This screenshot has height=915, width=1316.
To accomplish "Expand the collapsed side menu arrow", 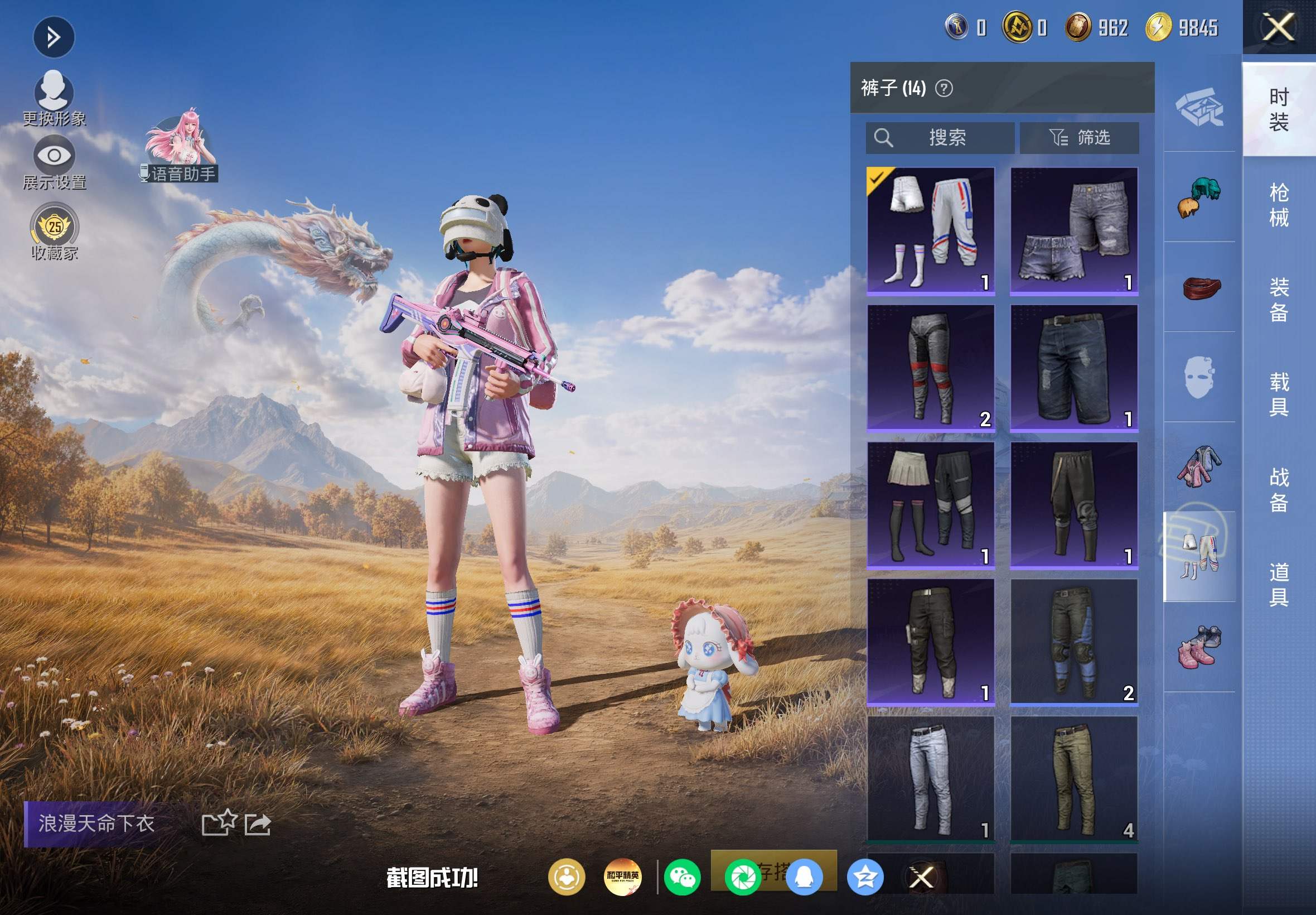I will [x=54, y=38].
